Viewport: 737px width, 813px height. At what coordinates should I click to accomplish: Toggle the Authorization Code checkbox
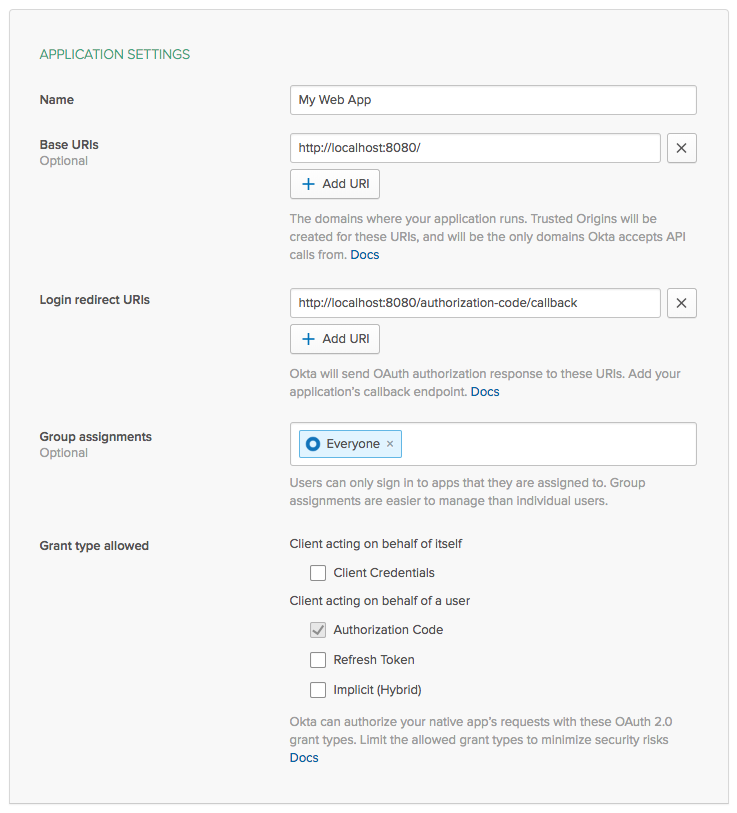pos(318,630)
